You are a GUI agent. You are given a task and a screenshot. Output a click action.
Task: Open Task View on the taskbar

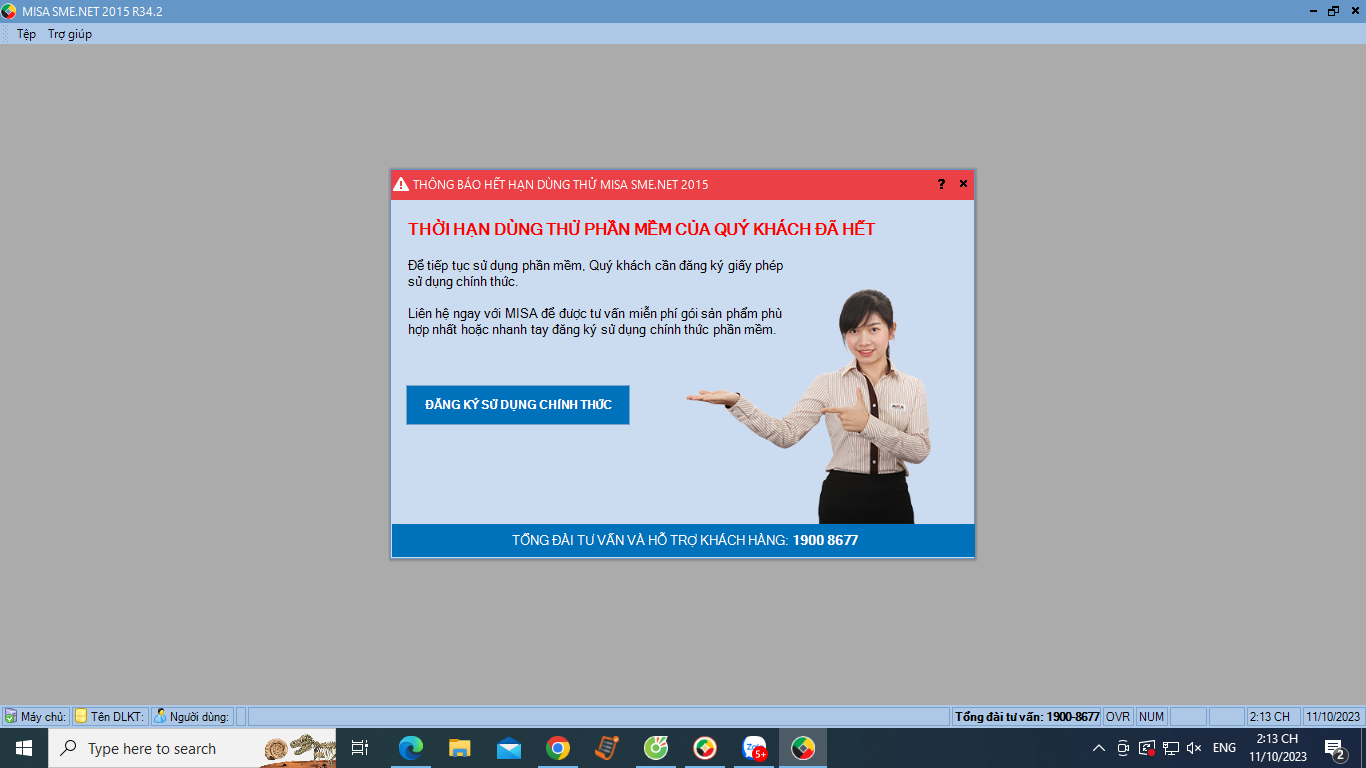[x=360, y=748]
